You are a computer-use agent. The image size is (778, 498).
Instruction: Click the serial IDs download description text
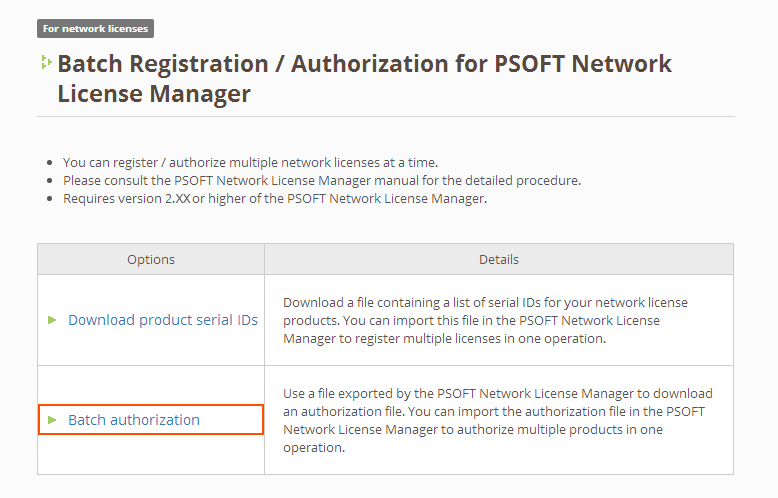coord(485,320)
